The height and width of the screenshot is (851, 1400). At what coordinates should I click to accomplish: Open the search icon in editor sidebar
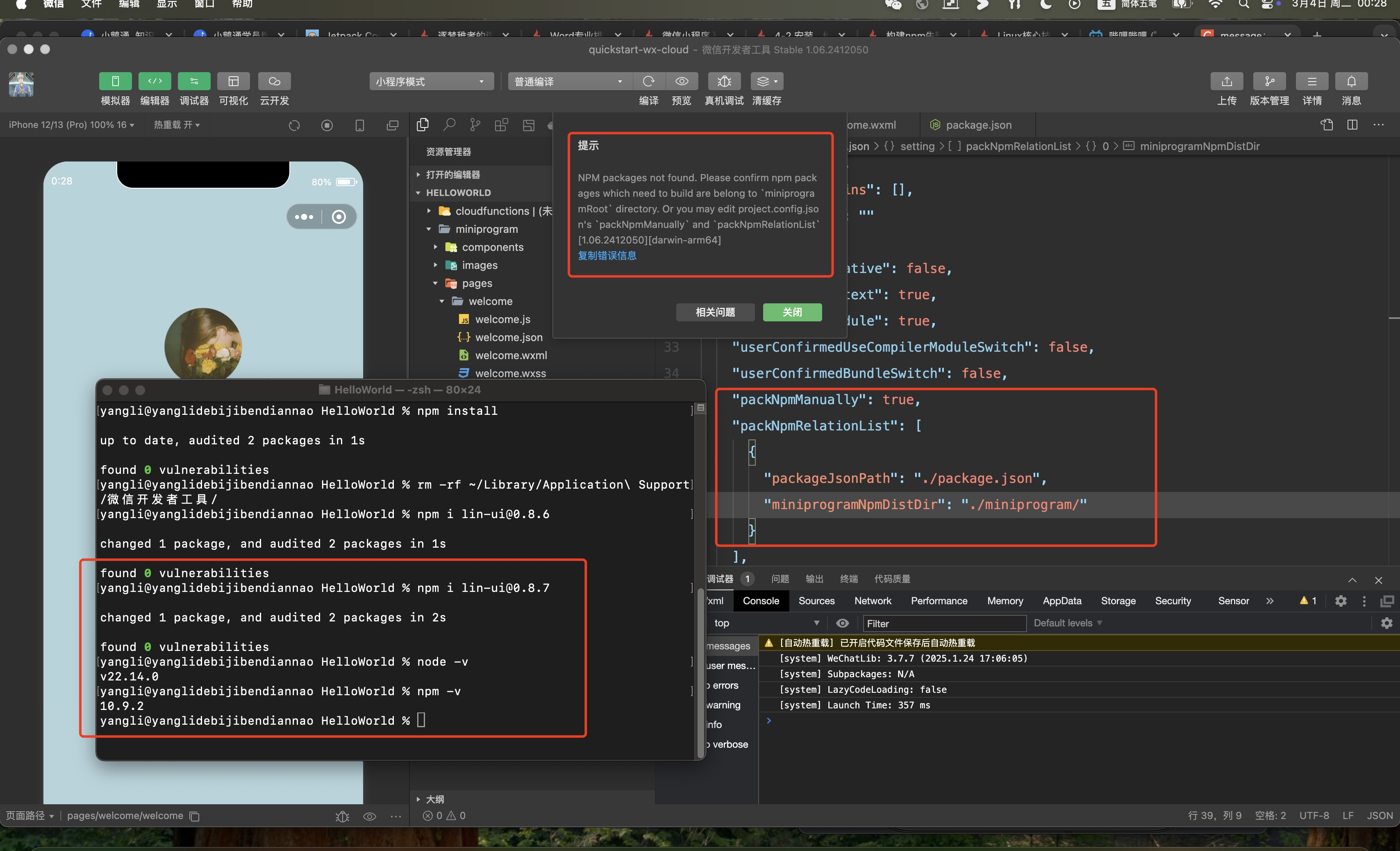450,125
